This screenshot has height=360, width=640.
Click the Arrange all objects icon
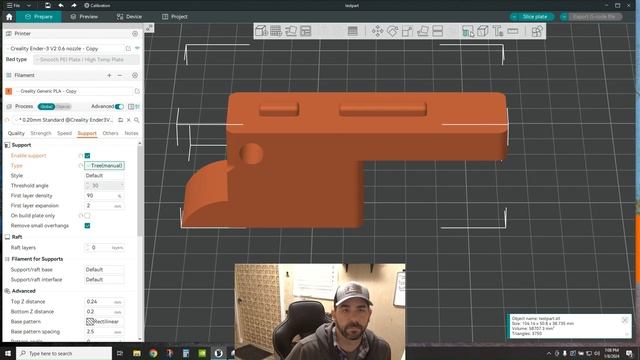[306, 31]
